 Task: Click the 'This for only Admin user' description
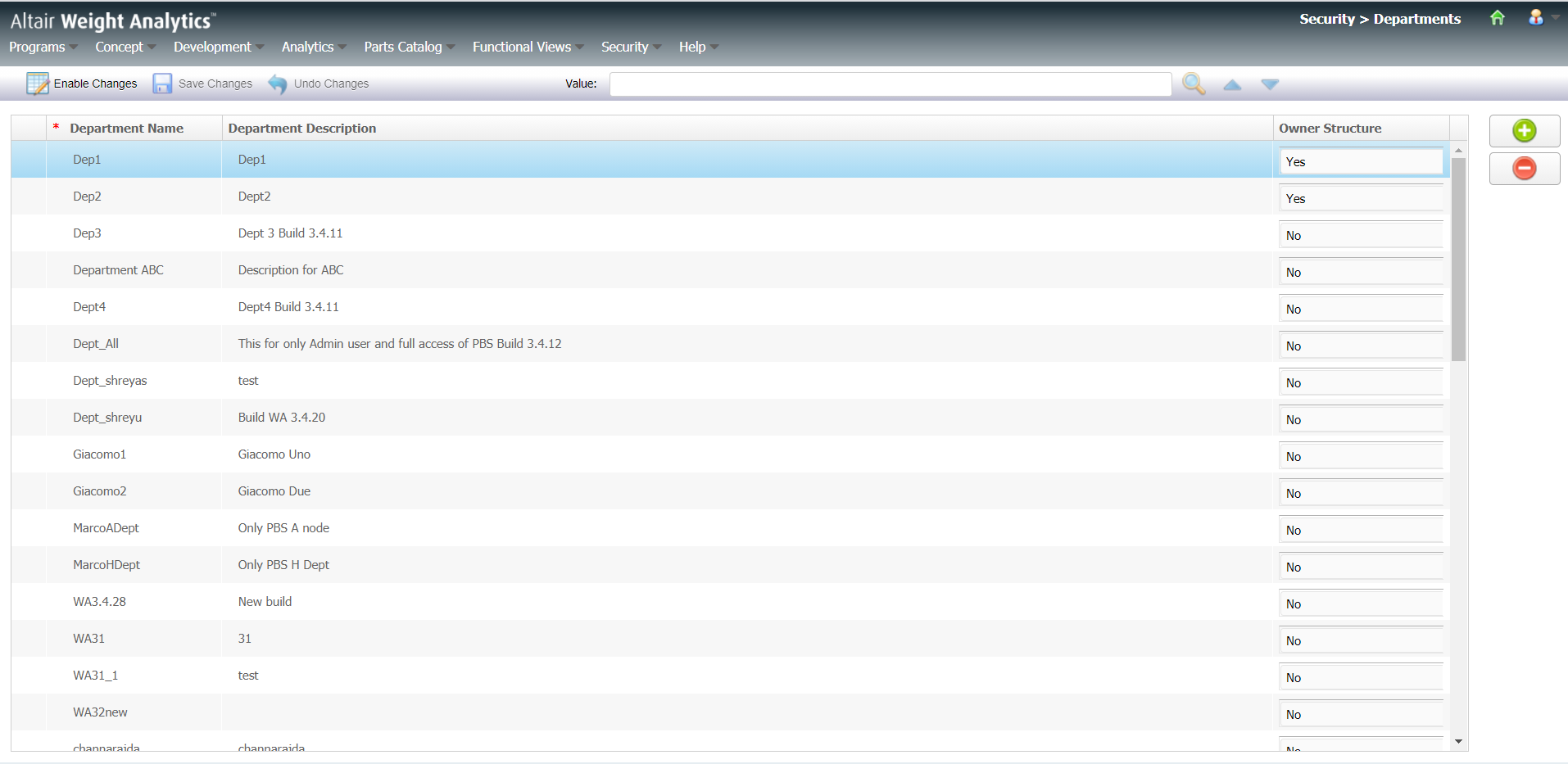pos(400,344)
